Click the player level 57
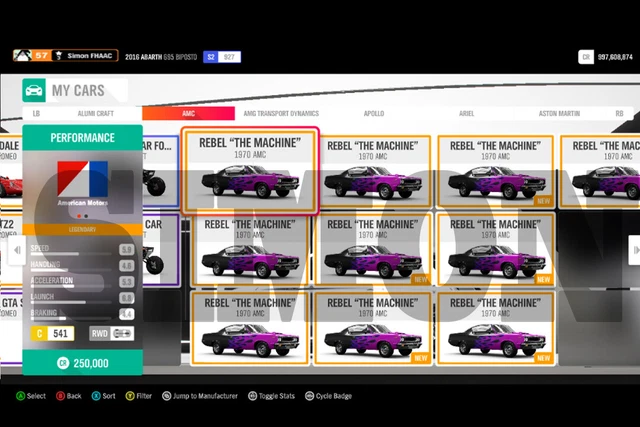Viewport: 640px width, 427px height. pyautogui.click(x=41, y=55)
